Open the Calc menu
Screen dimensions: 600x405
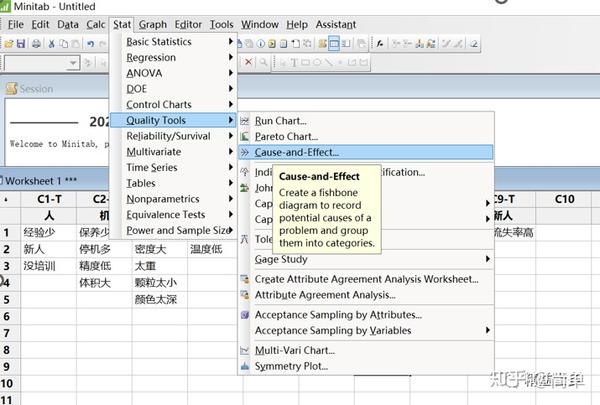click(x=96, y=24)
